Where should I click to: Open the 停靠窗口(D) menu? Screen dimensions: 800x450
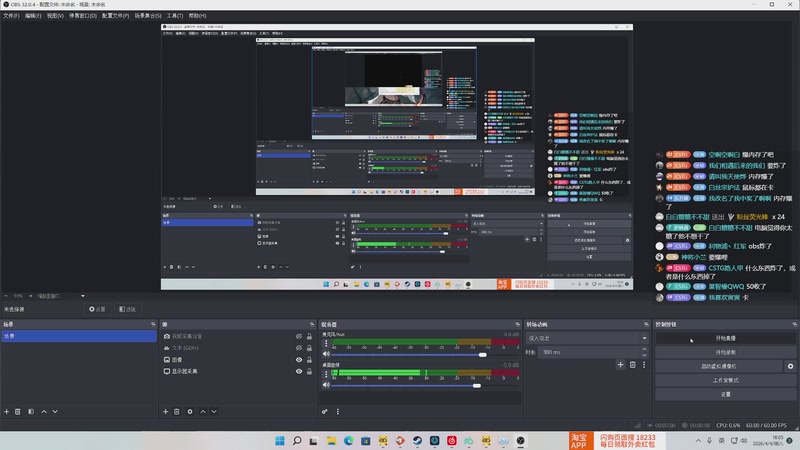pyautogui.click(x=83, y=16)
